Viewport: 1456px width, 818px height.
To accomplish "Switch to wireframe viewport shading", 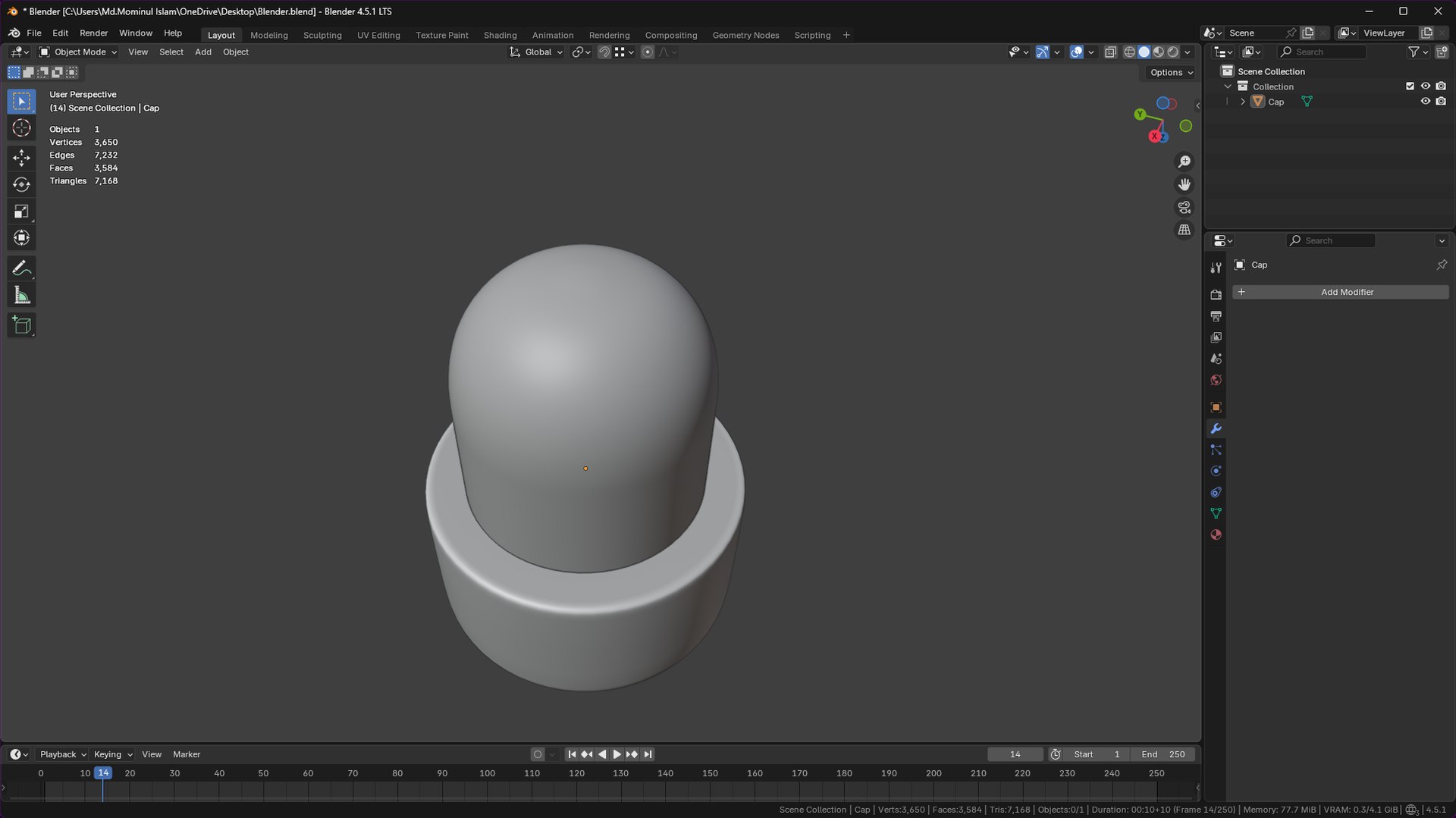I will 1129,52.
